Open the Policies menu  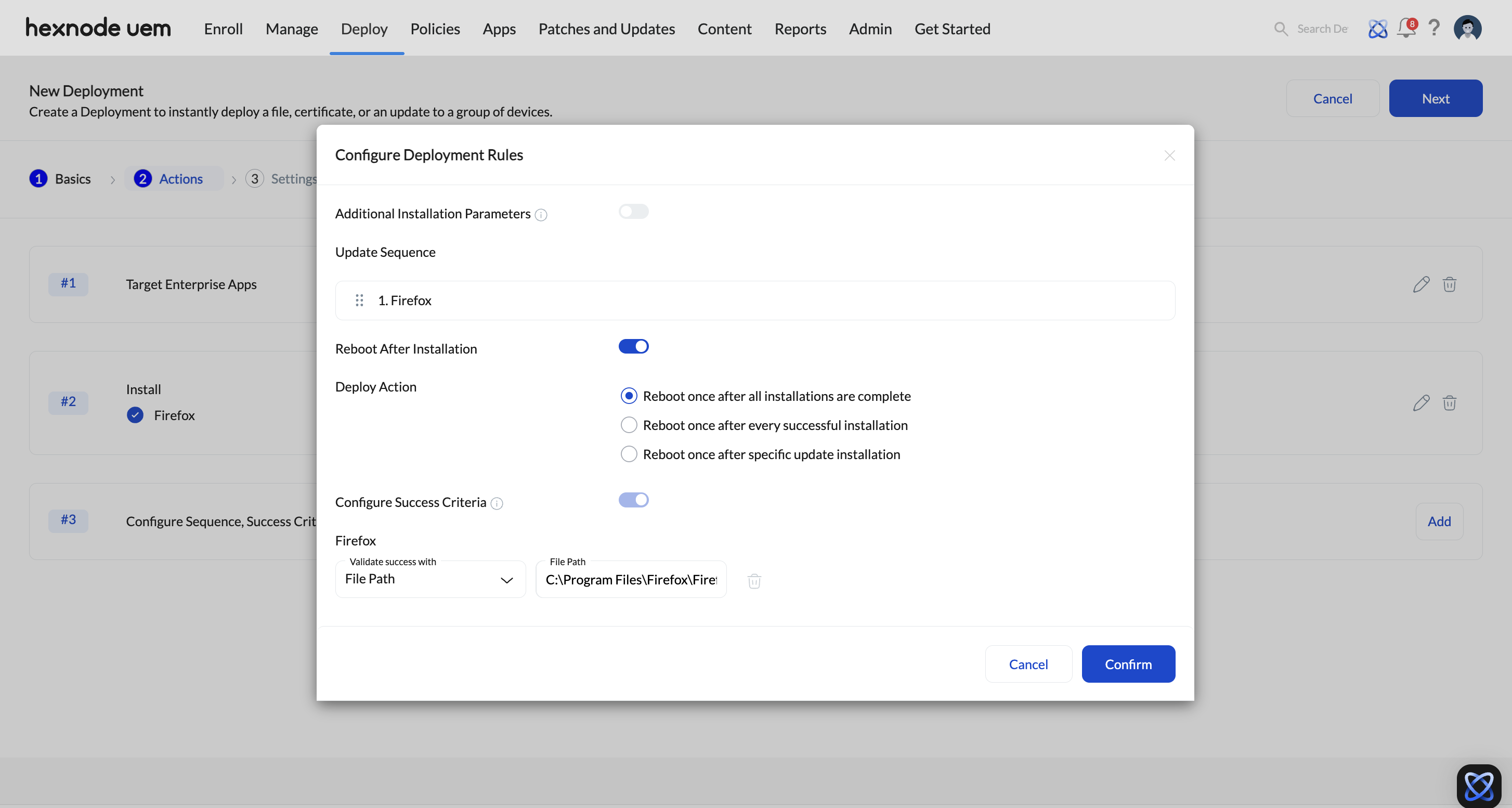coord(434,29)
